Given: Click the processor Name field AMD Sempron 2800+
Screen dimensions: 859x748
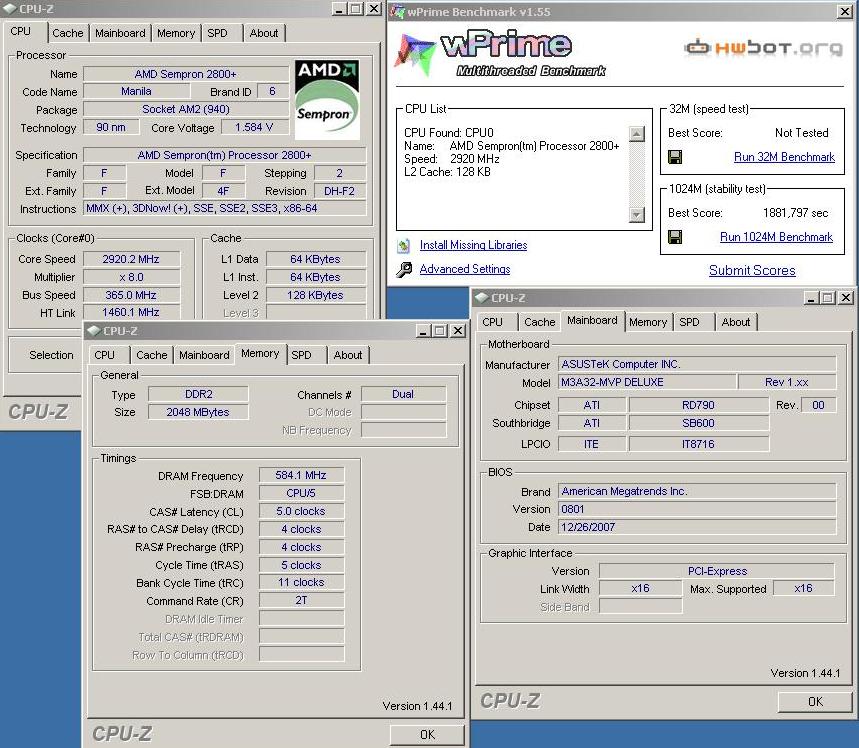Looking at the screenshot, I should coord(186,74).
